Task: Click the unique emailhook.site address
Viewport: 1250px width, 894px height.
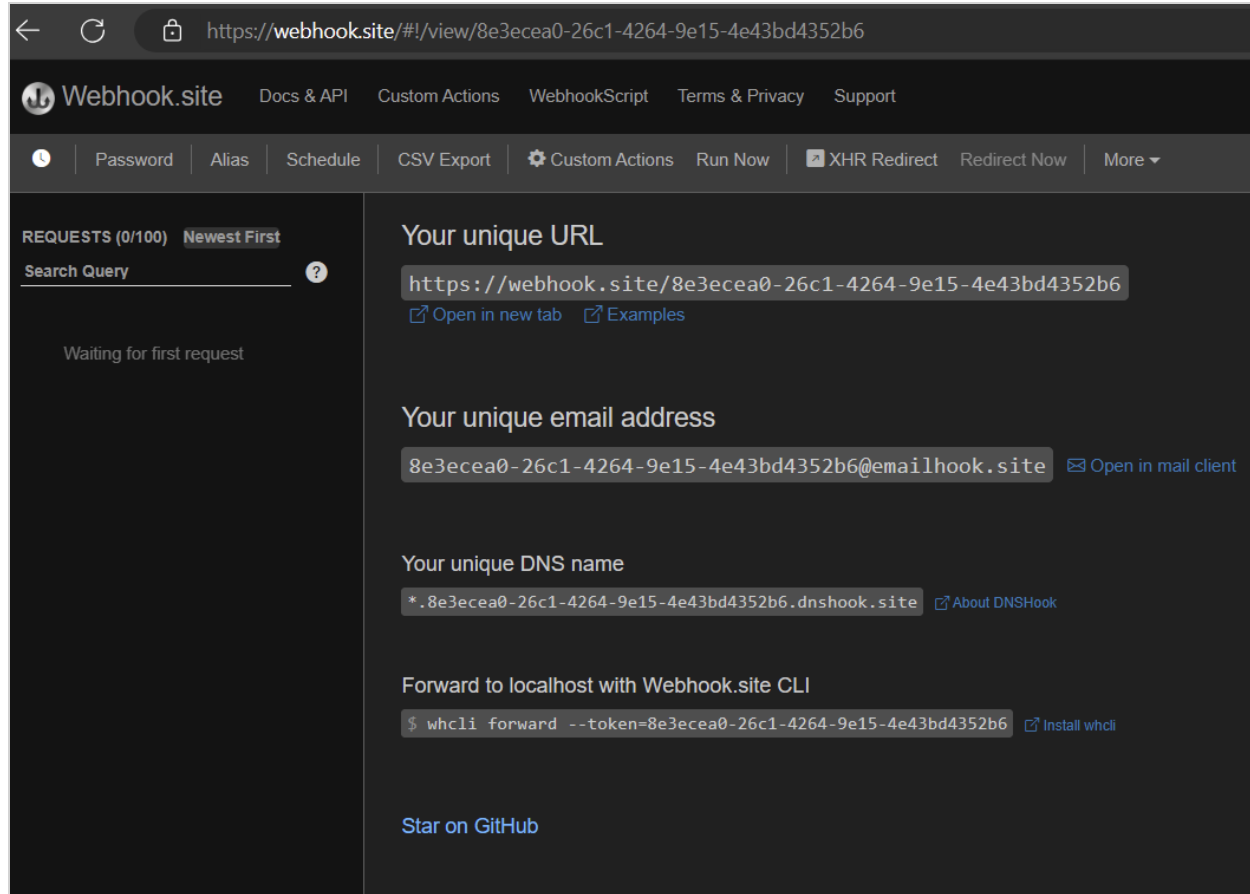Action: click(x=728, y=465)
